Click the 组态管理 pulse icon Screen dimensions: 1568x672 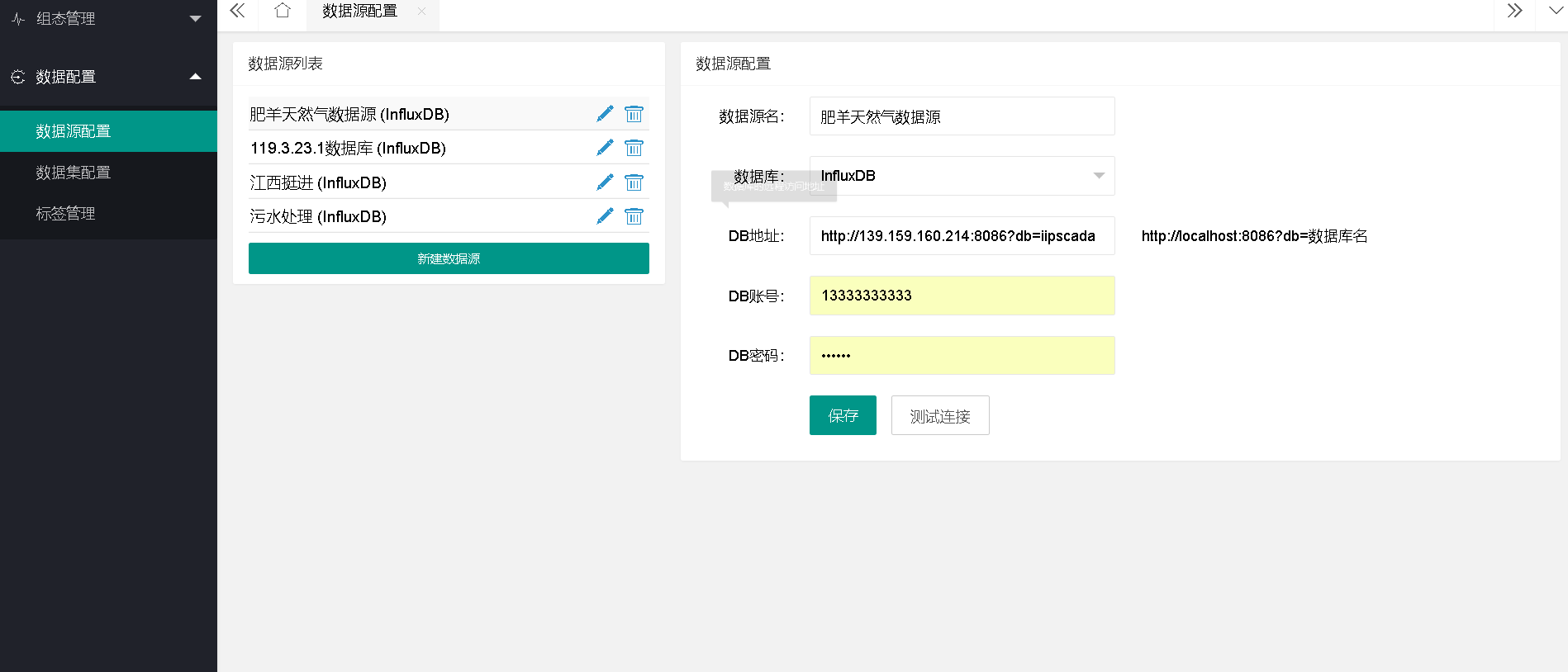click(x=18, y=18)
